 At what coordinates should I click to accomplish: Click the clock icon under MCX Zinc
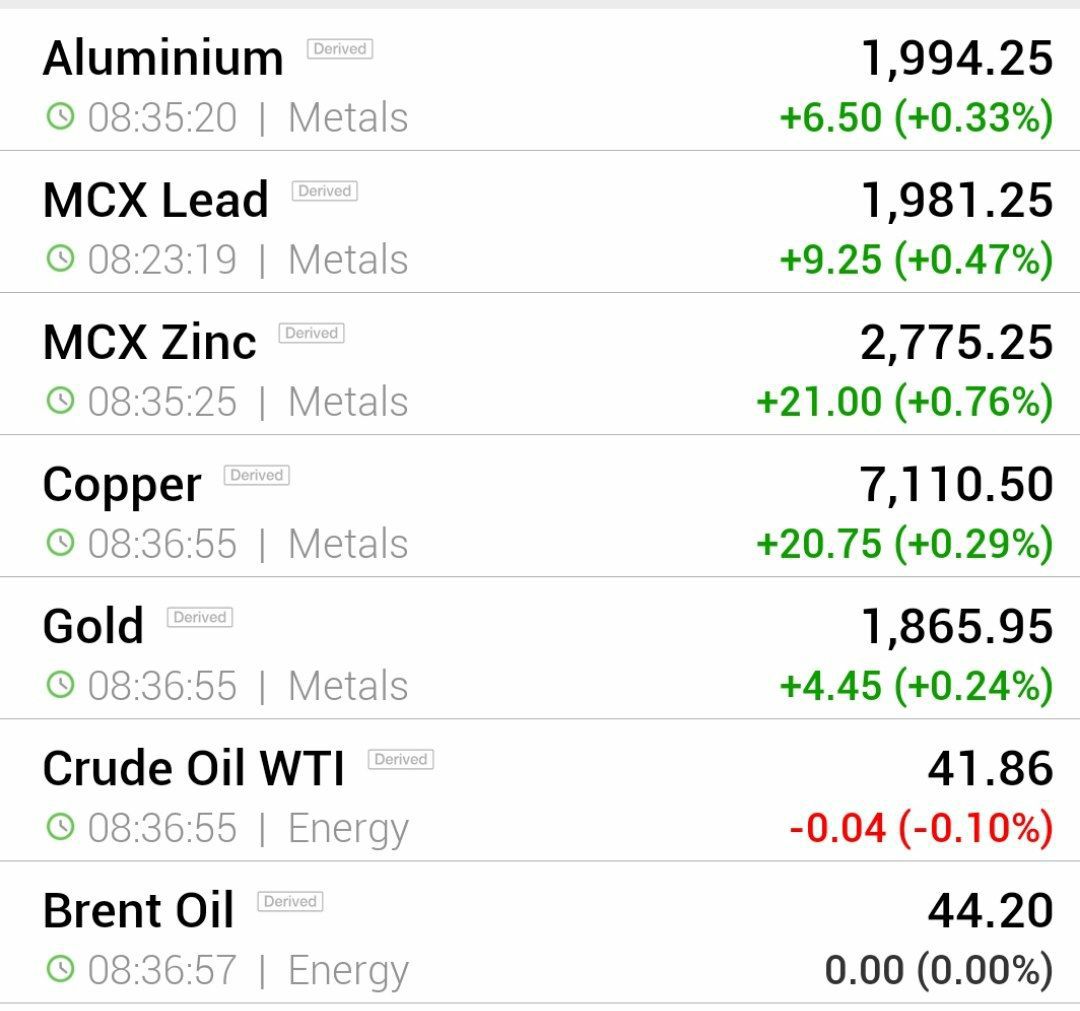pyautogui.click(x=60, y=400)
